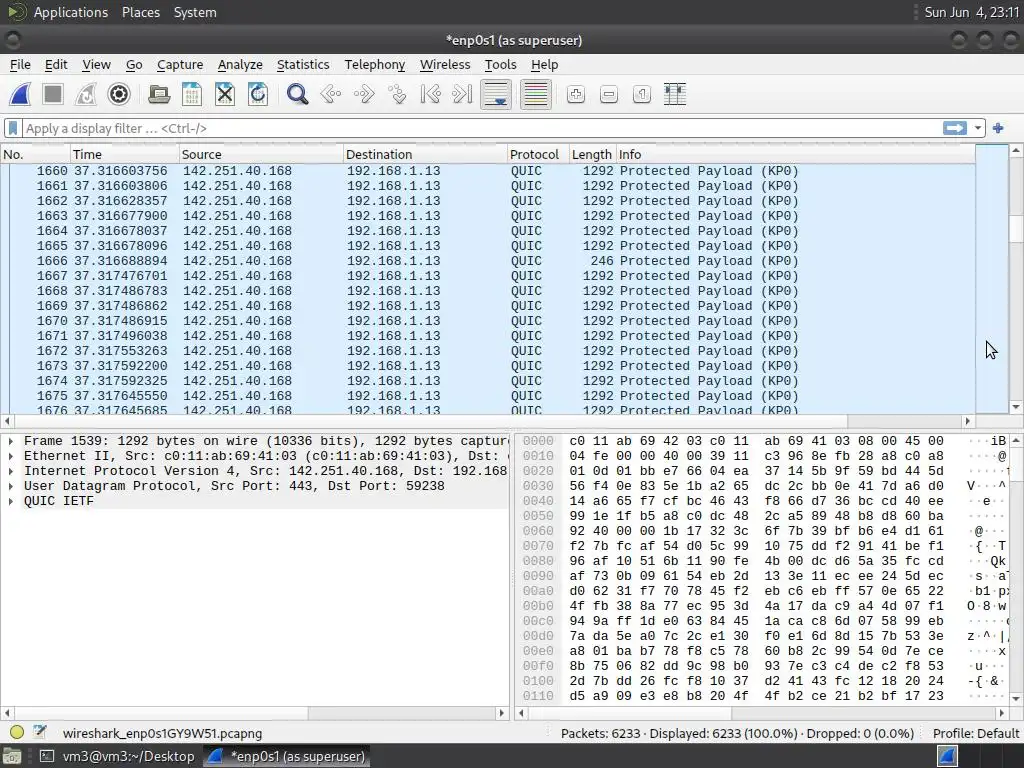
Task: Sort packets by Protocol column header
Action: pos(537,154)
